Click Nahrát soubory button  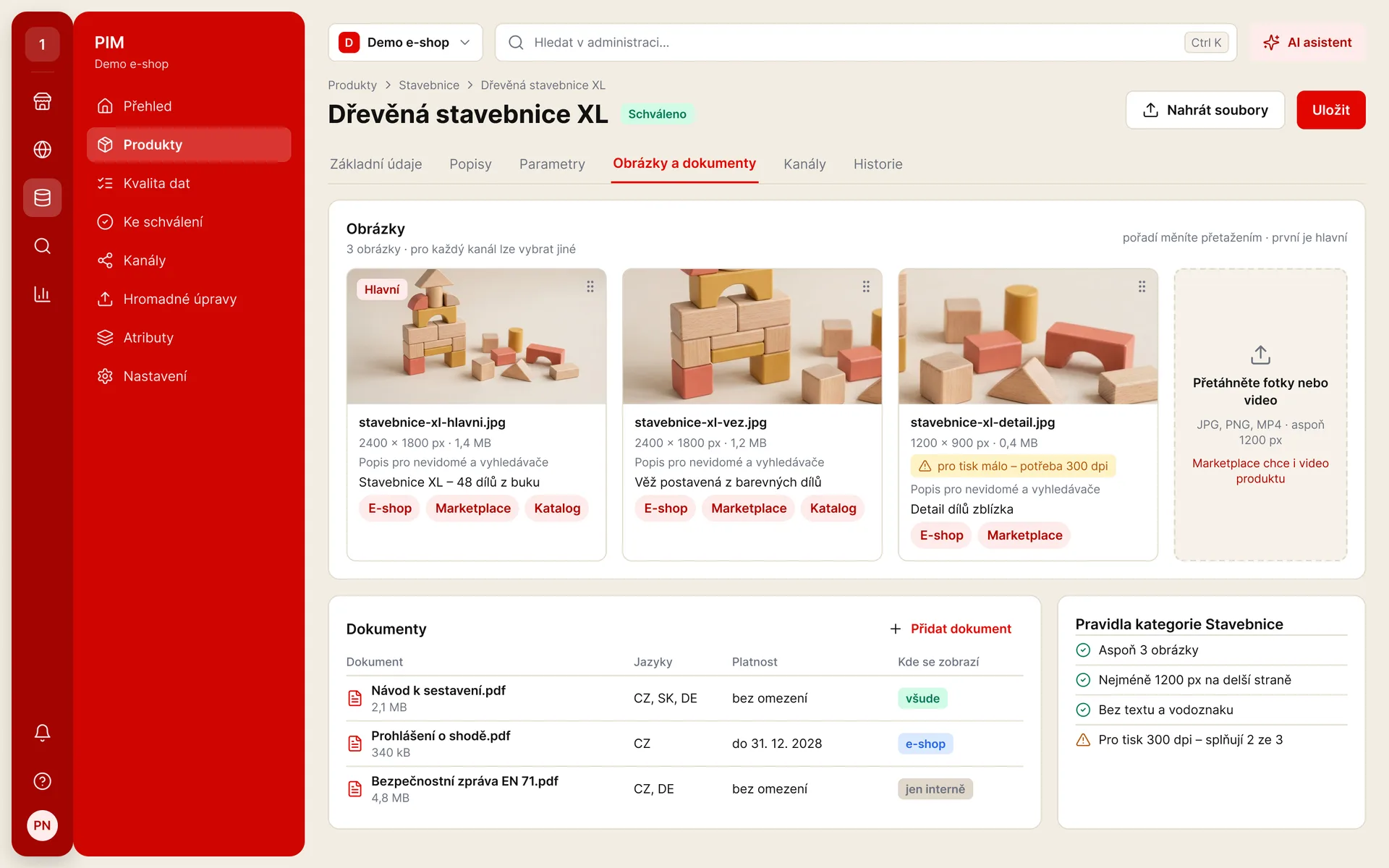tap(1205, 110)
